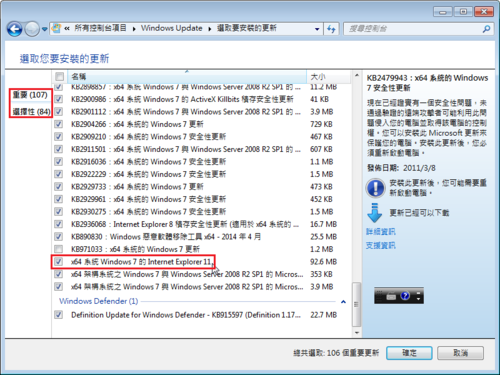Click scrollbar down arrow in update list

(357, 332)
